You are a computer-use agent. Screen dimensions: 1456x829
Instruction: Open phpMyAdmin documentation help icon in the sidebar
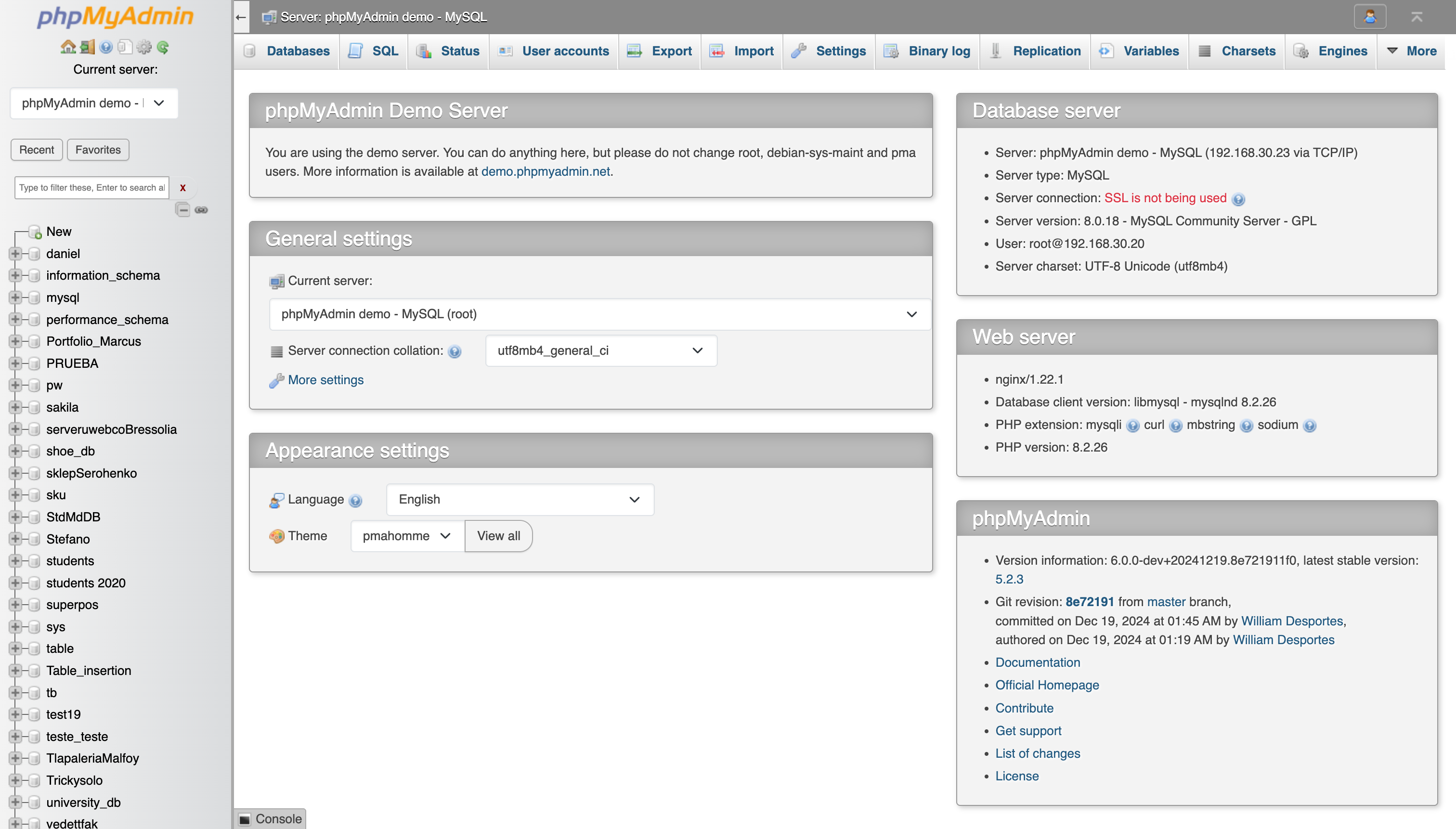(x=106, y=47)
